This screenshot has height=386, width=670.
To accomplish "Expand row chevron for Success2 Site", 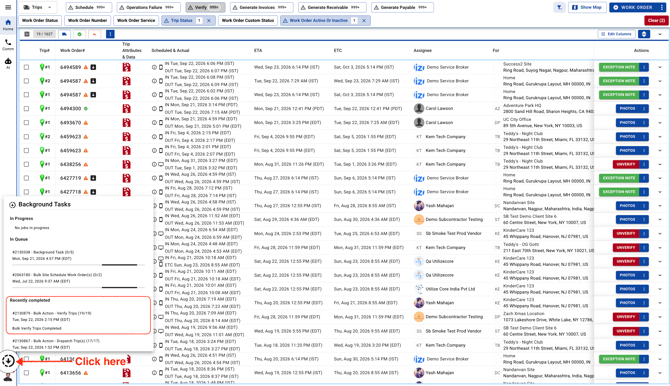I will pos(660,67).
